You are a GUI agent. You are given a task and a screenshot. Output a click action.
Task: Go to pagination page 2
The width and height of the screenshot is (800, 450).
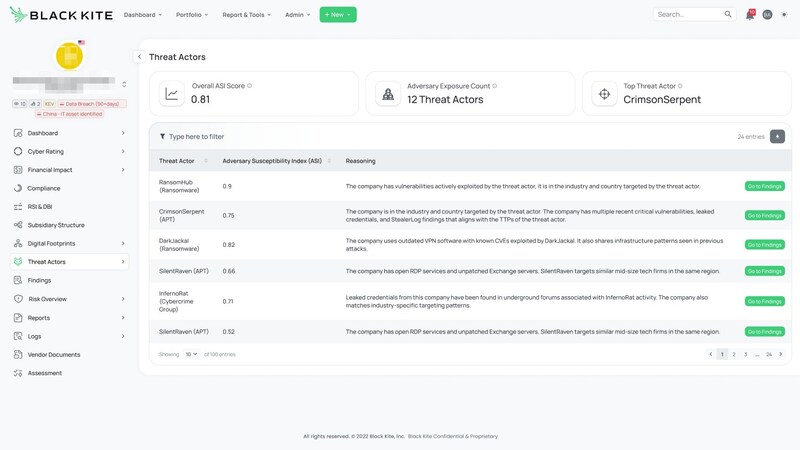click(734, 354)
